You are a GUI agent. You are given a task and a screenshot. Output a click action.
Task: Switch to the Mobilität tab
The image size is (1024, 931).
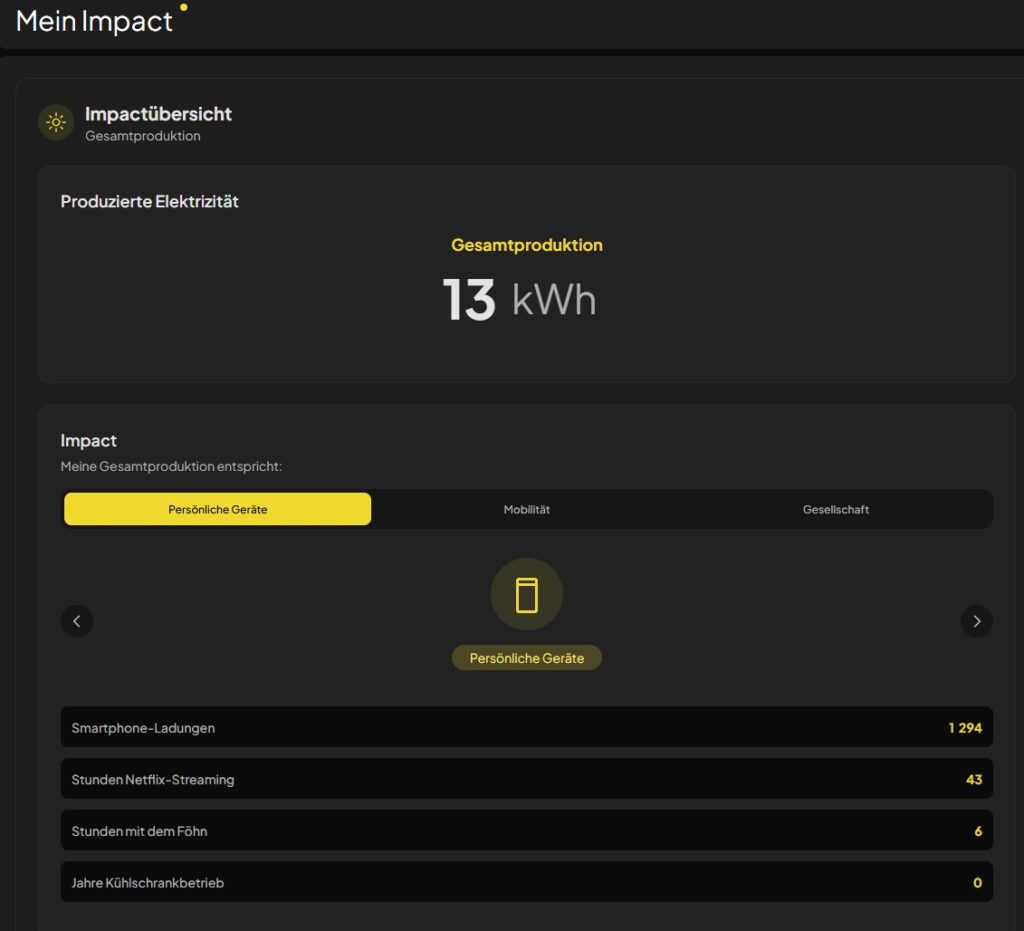526,509
